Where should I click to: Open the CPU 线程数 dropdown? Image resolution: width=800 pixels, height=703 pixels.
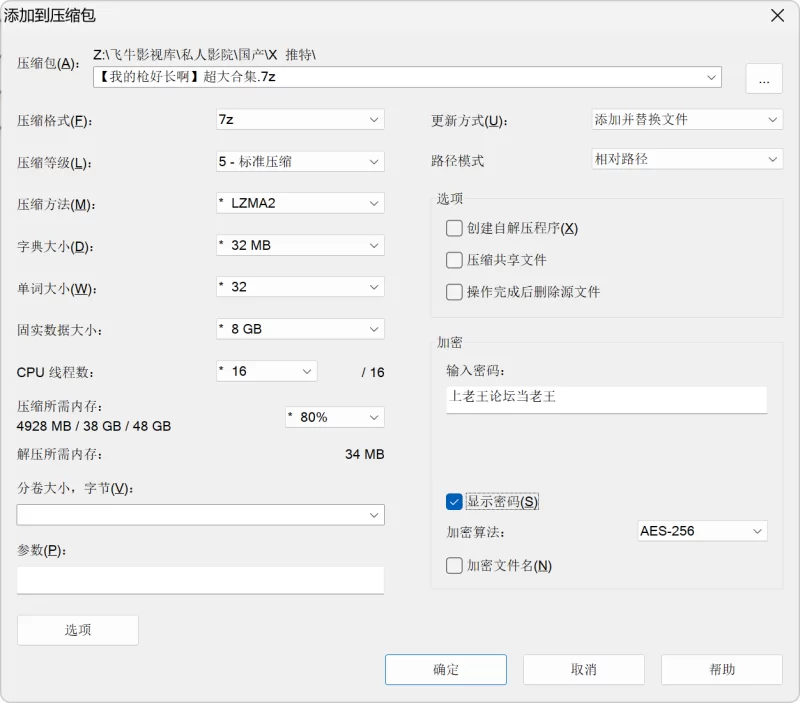[x=267, y=371]
